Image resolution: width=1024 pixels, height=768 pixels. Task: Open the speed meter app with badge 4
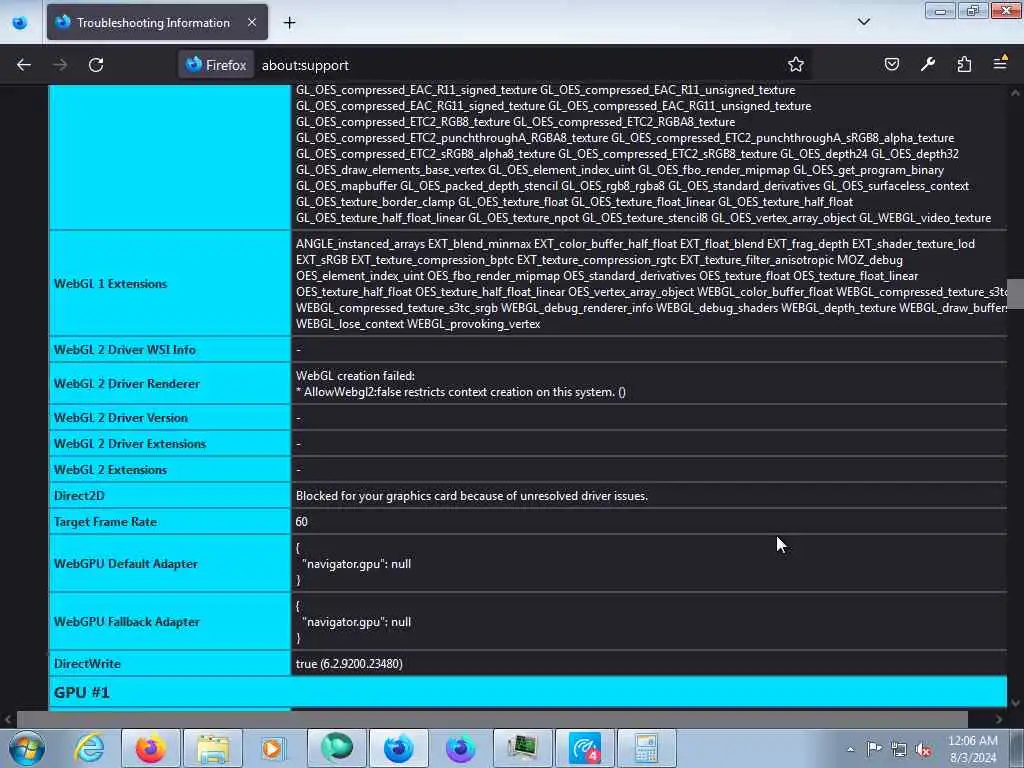[584, 748]
